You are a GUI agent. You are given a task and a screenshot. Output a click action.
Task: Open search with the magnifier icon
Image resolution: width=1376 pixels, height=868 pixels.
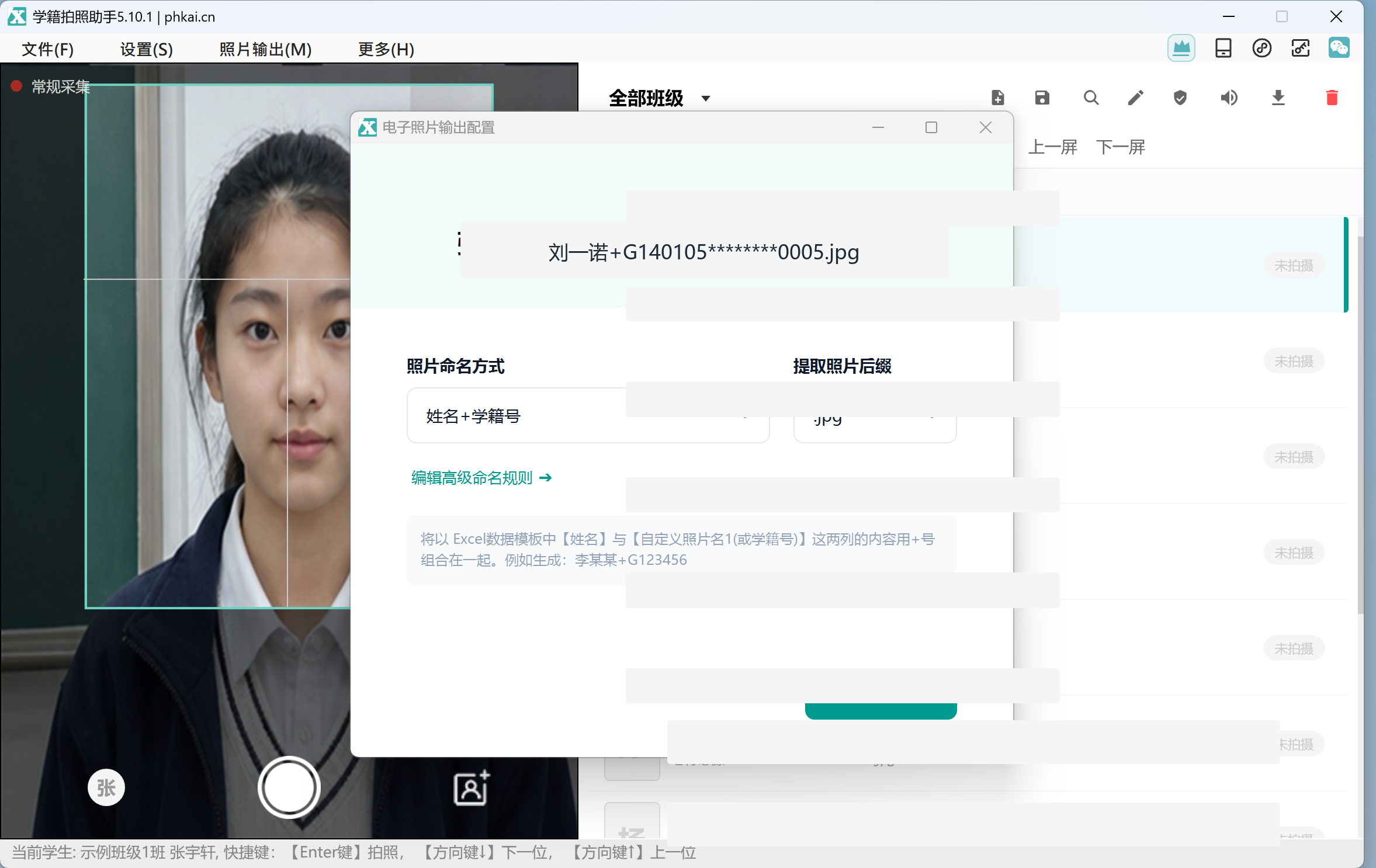(1091, 98)
